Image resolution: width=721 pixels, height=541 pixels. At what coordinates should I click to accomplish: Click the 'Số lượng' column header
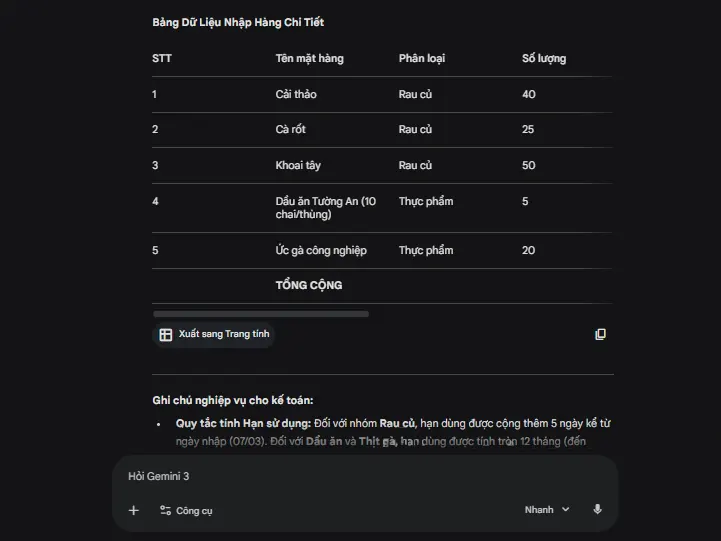click(544, 58)
